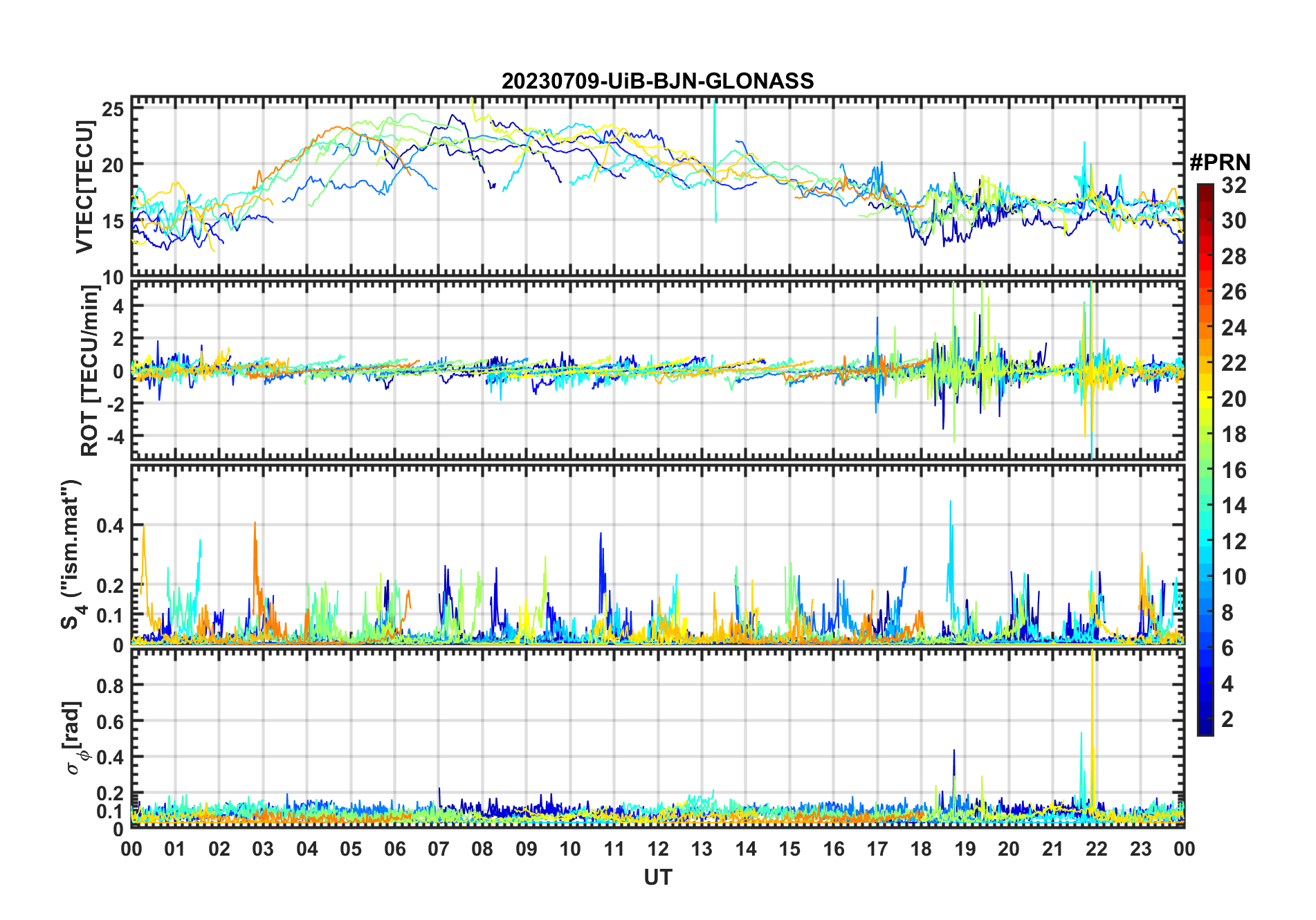Select the 18 hour tick on the UT axis

[921, 849]
